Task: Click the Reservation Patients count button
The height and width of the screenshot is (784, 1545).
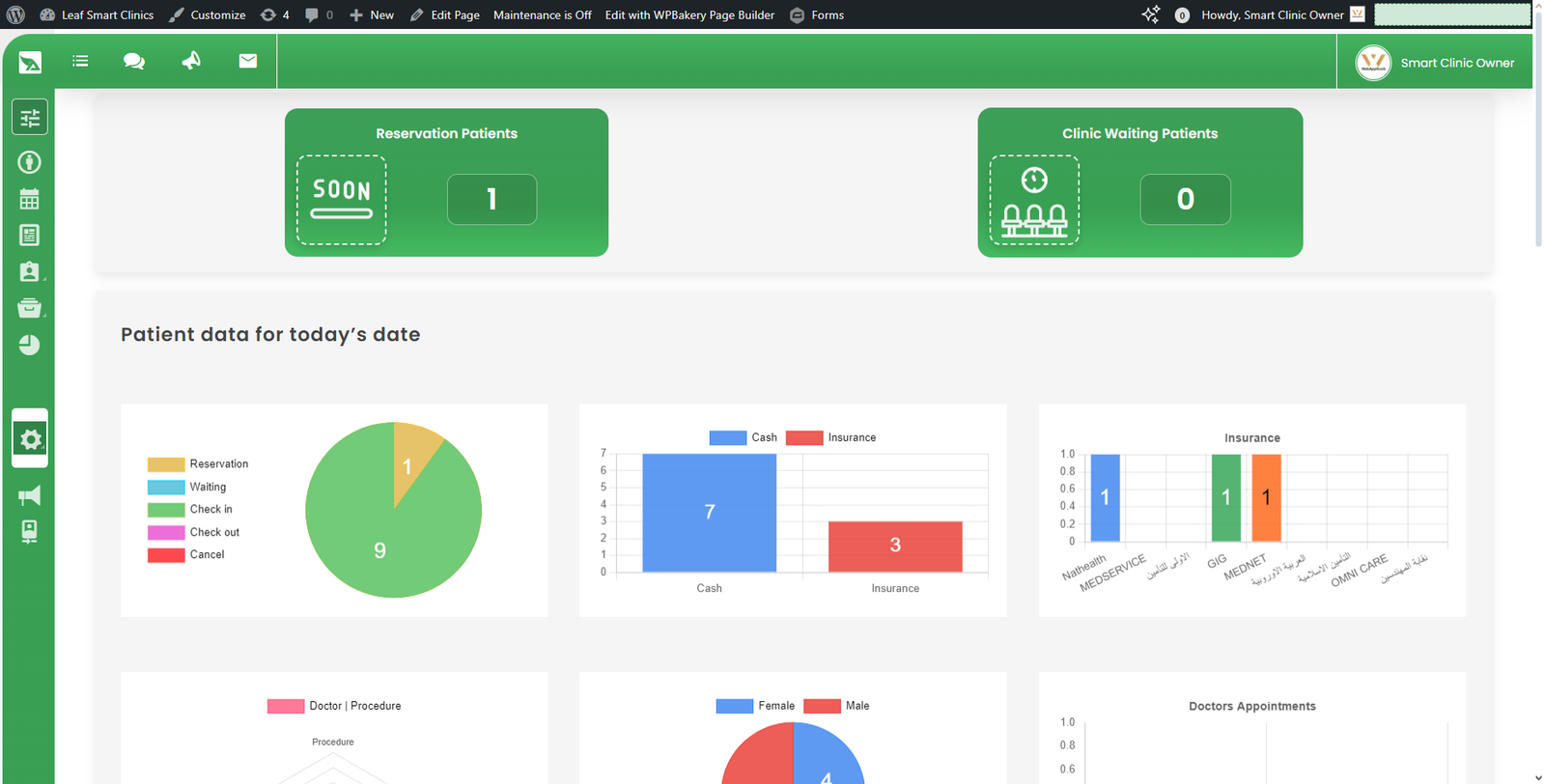Action: 492,199
